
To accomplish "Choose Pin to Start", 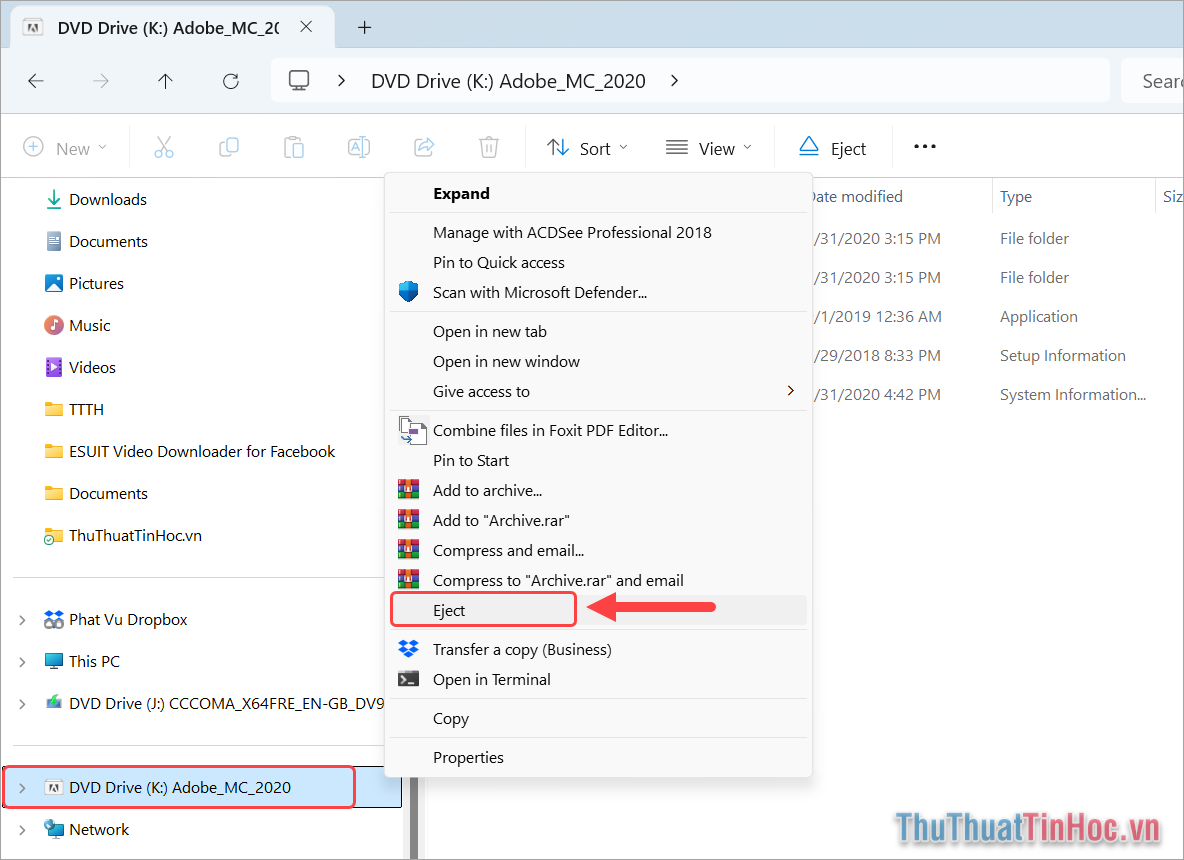I will click(x=598, y=461).
